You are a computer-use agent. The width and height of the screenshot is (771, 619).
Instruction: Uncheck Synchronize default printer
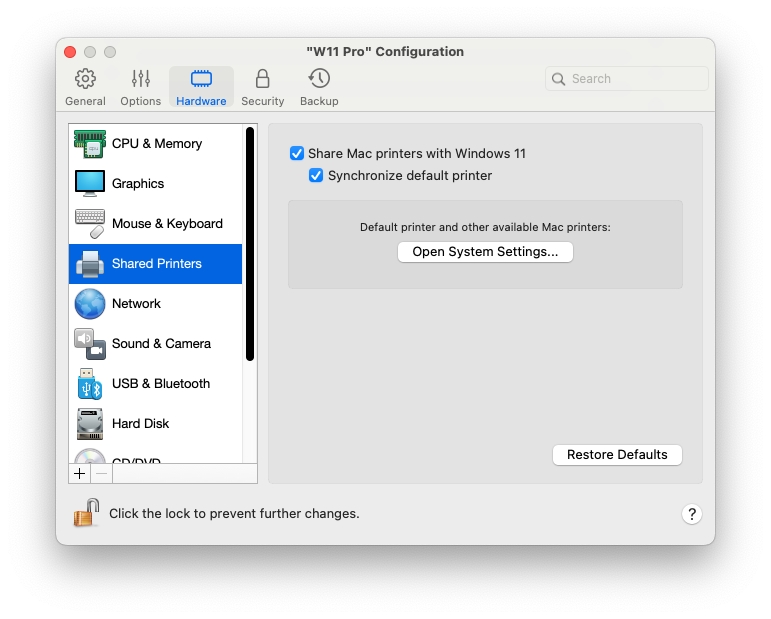tap(317, 176)
